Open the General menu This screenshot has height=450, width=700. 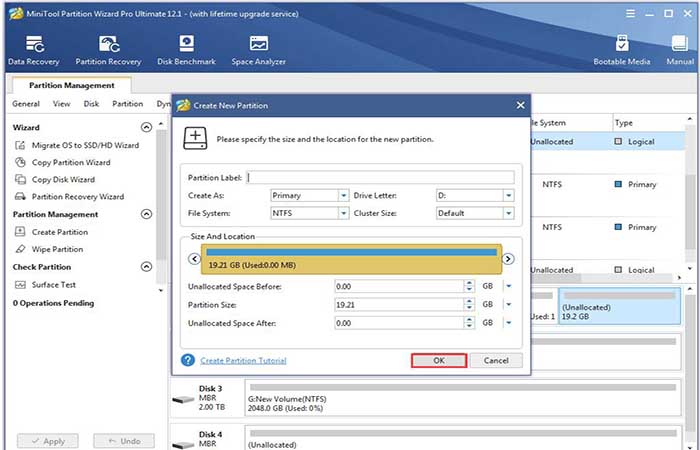26,104
